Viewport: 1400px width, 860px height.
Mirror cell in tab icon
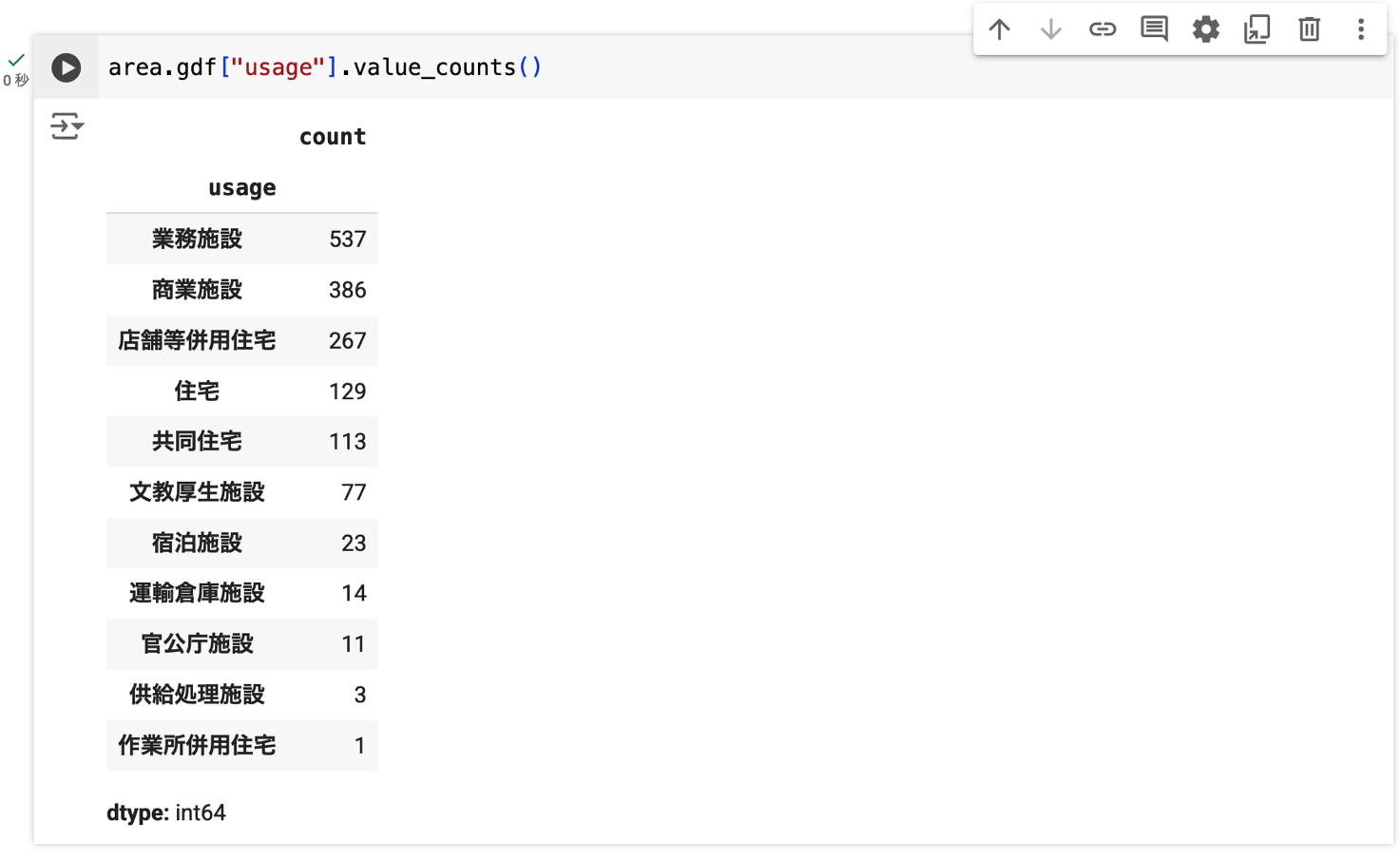(x=1257, y=29)
